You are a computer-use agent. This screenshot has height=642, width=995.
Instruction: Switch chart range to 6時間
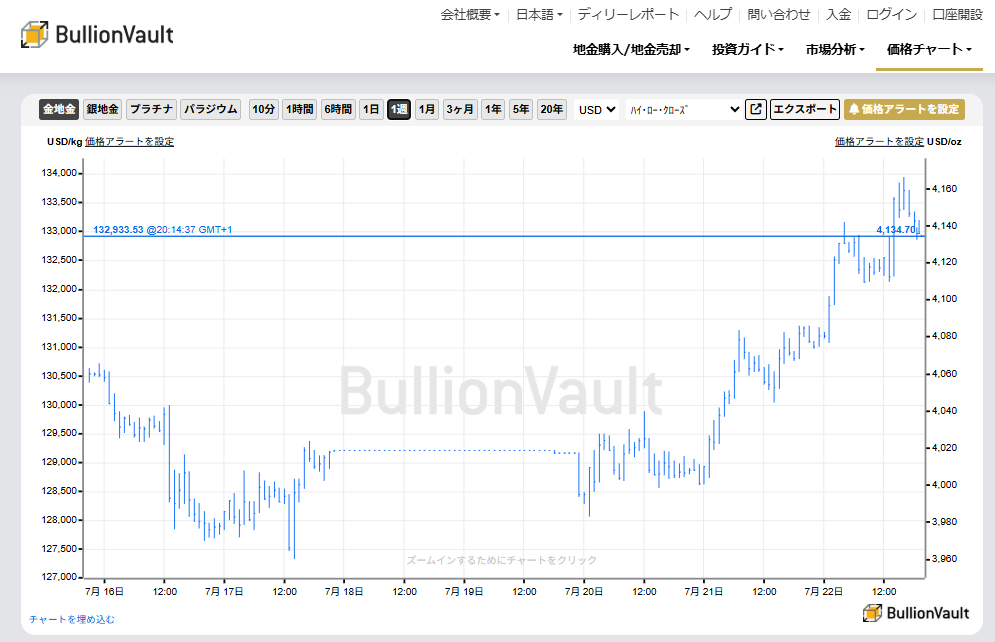pos(338,109)
